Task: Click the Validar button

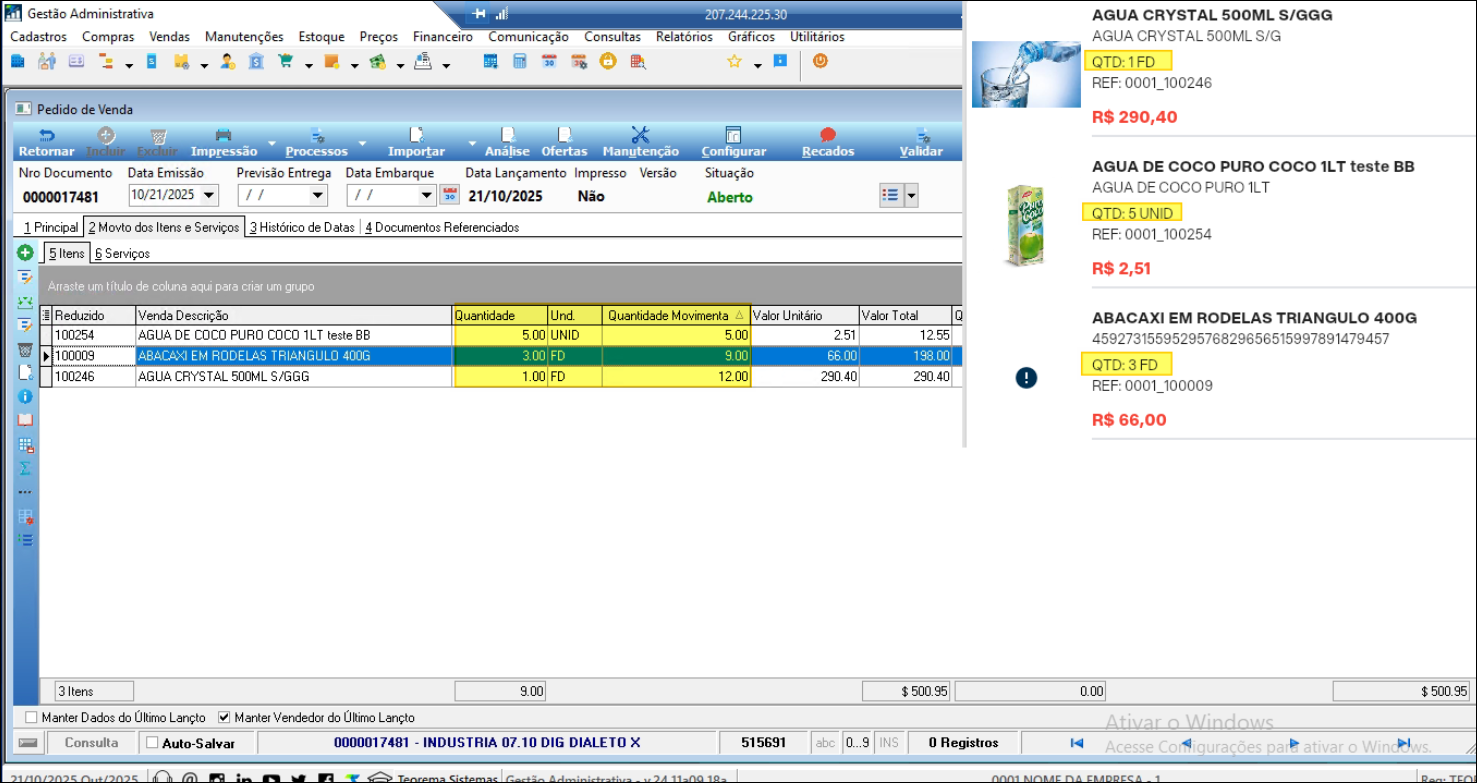Action: click(x=920, y=142)
